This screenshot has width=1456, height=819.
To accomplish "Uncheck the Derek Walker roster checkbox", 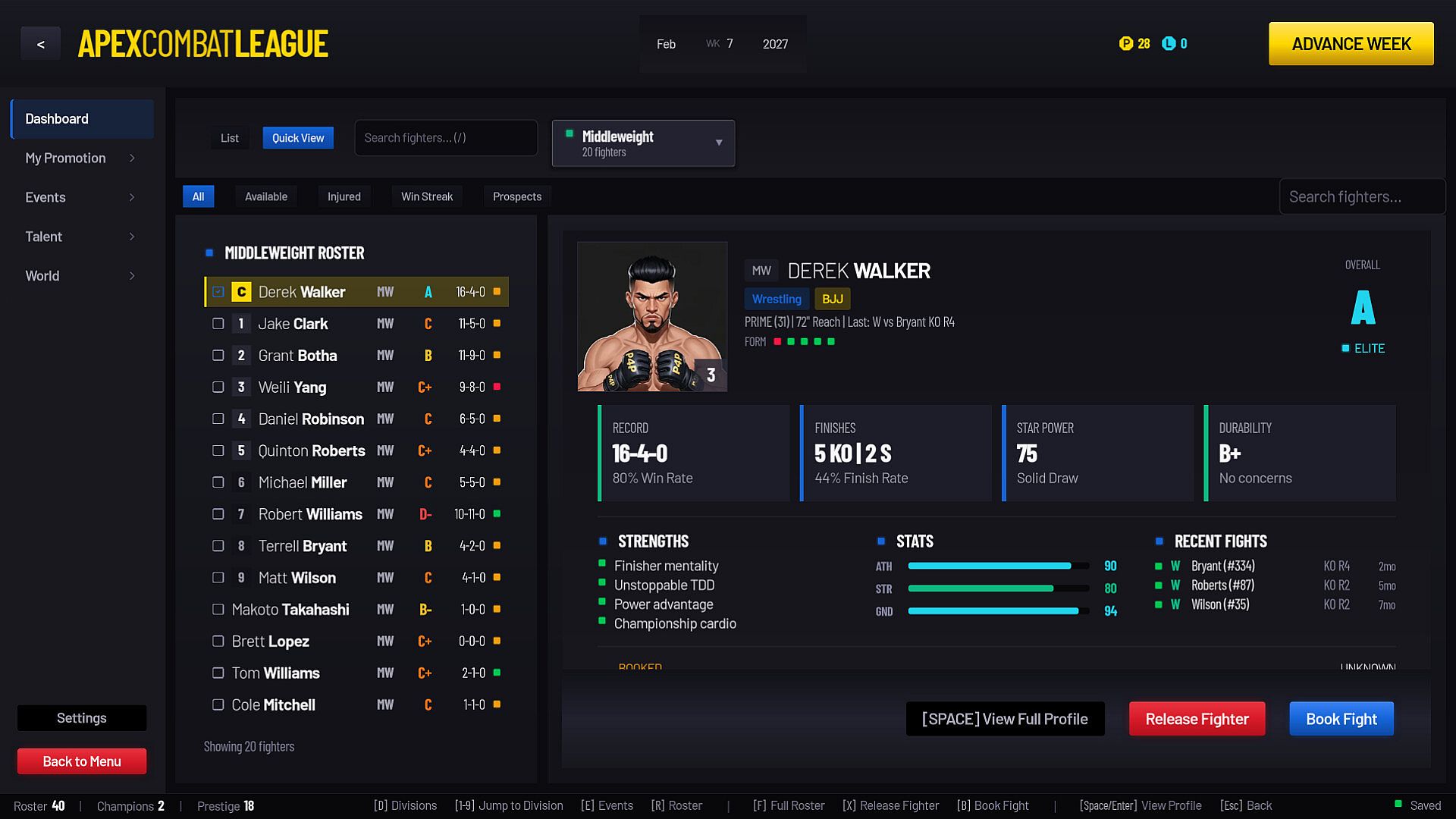I will coord(218,292).
